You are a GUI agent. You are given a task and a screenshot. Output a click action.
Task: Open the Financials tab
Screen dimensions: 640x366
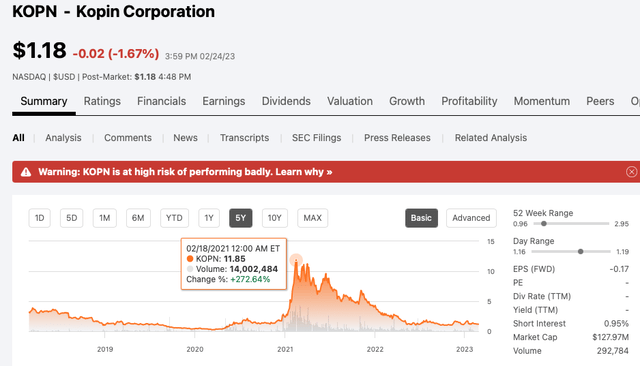pyautogui.click(x=162, y=101)
